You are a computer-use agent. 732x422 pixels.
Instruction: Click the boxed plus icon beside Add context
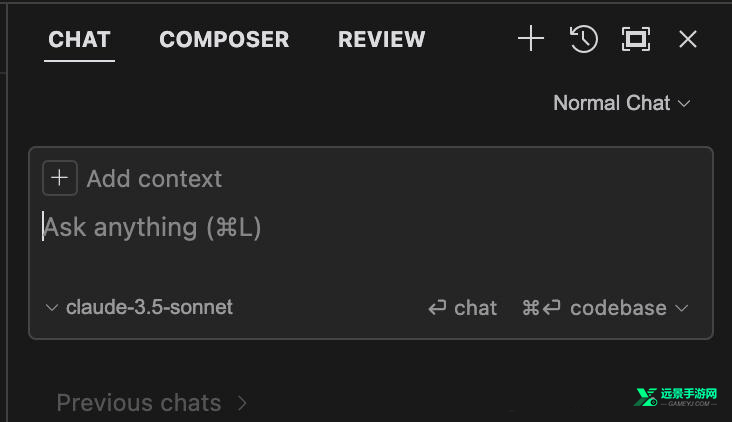tap(60, 178)
